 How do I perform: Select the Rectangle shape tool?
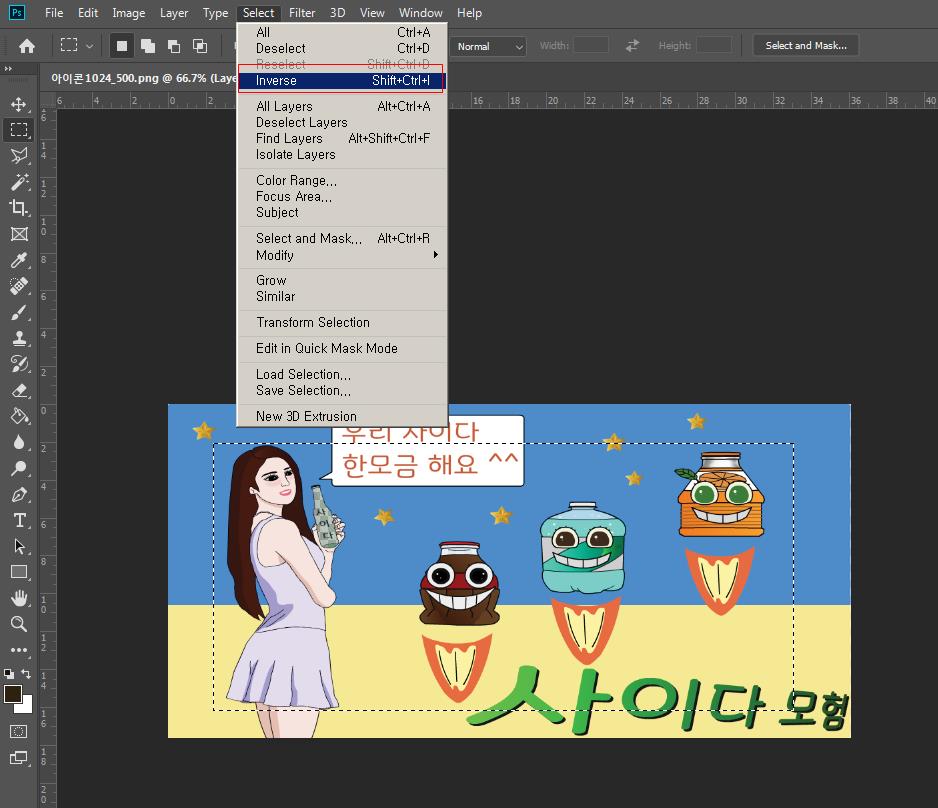(x=19, y=572)
